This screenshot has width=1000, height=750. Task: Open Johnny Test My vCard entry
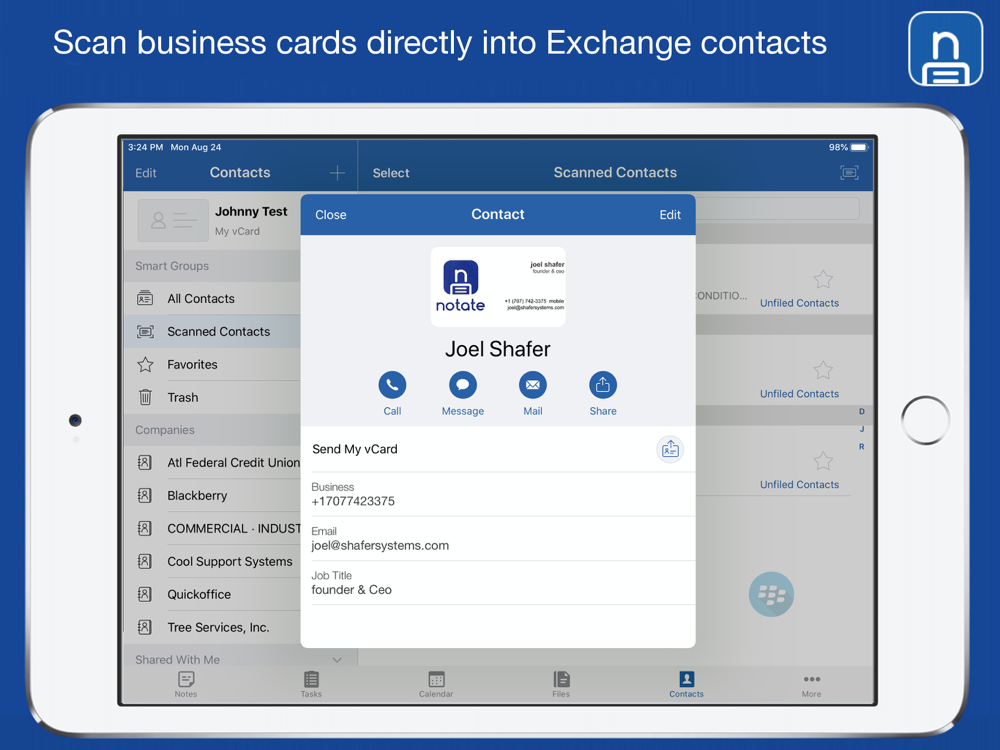click(213, 221)
